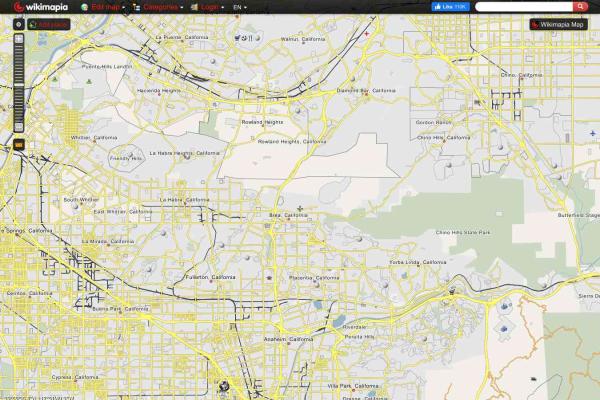The height and width of the screenshot is (400, 600).
Task: Select the La Habra, California label
Action: click(x=184, y=200)
